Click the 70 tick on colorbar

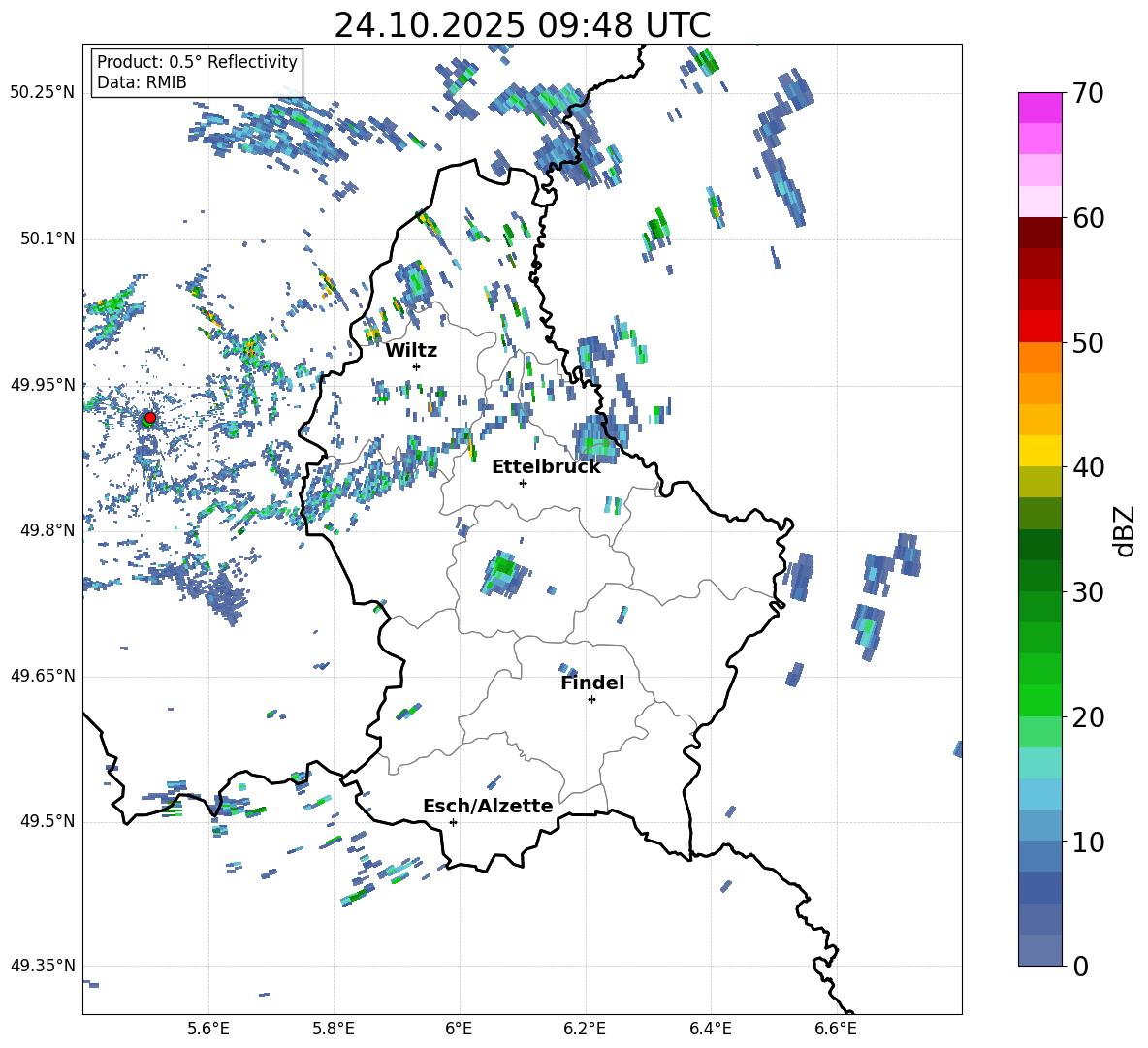coord(1087,94)
